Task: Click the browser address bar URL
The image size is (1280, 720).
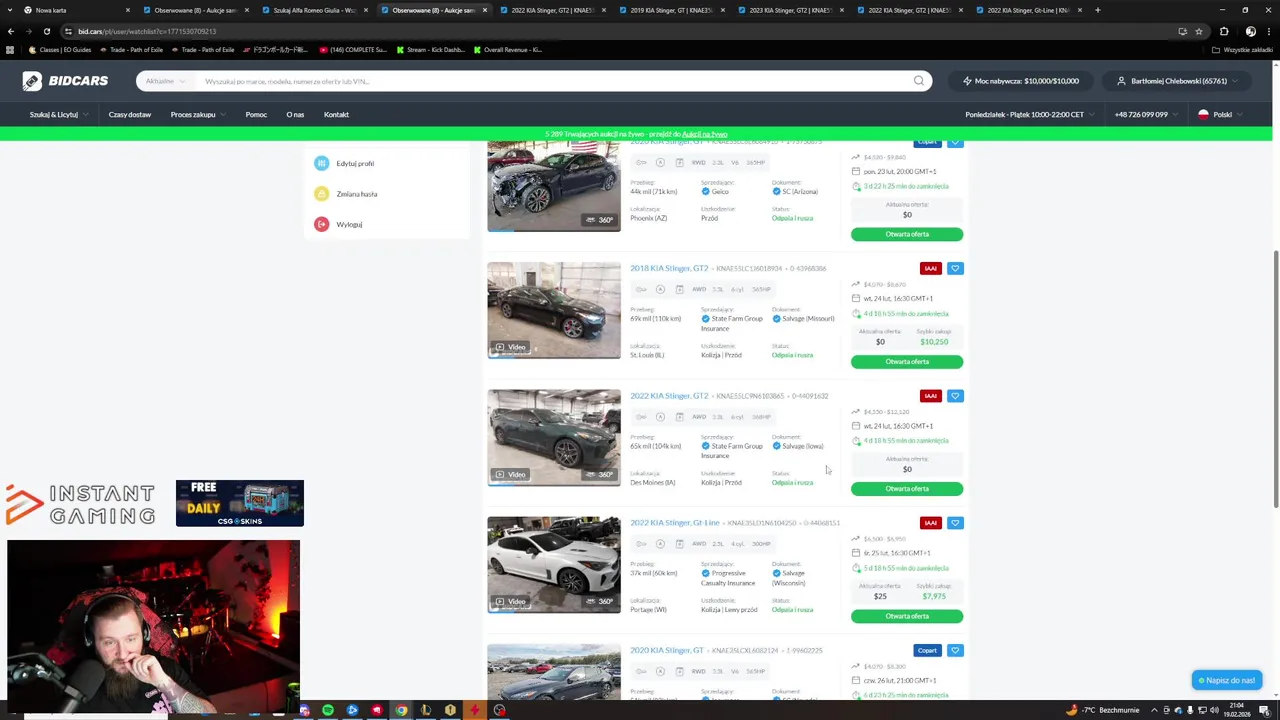Action: coord(146,31)
